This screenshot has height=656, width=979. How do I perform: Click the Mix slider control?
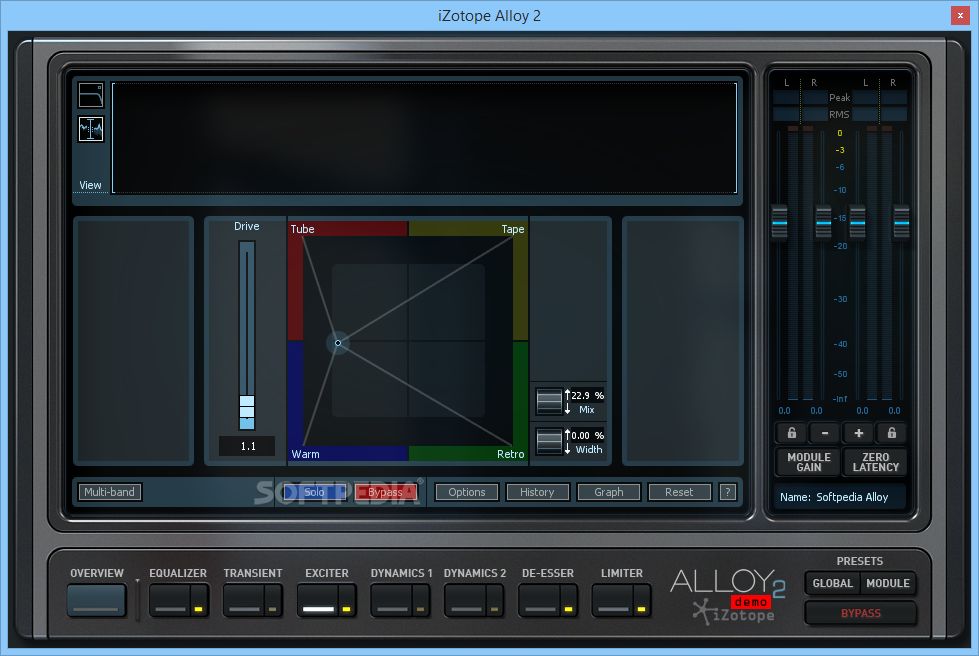[549, 401]
